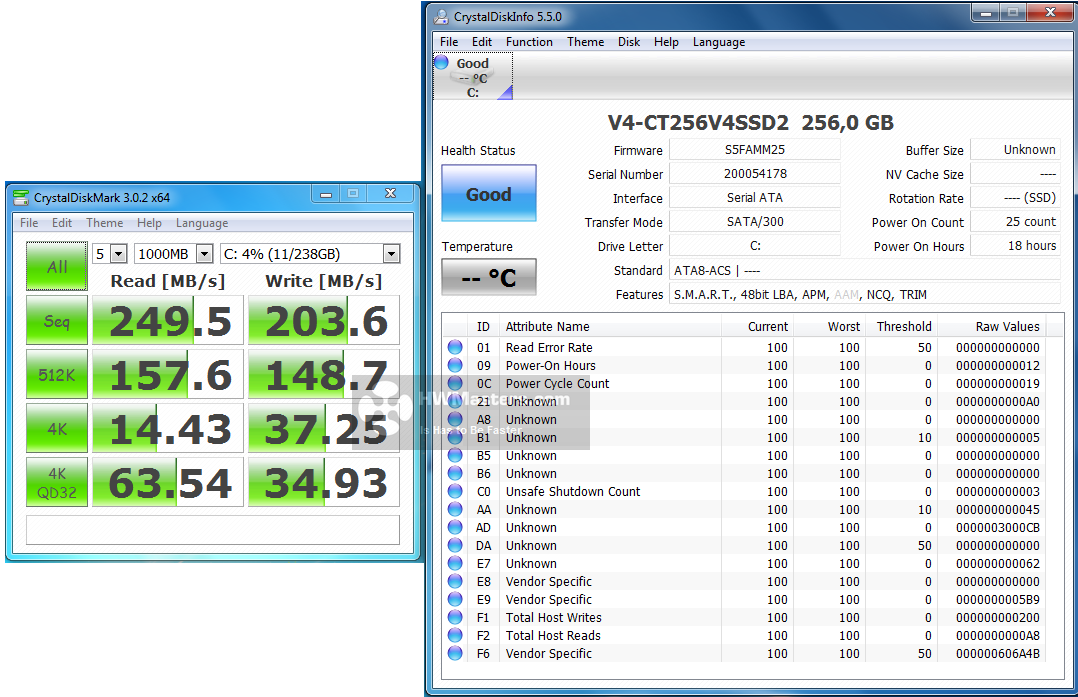The width and height of the screenshot is (1078, 697).
Task: Click the status icon in the DA Unknown row
Action: pos(455,545)
